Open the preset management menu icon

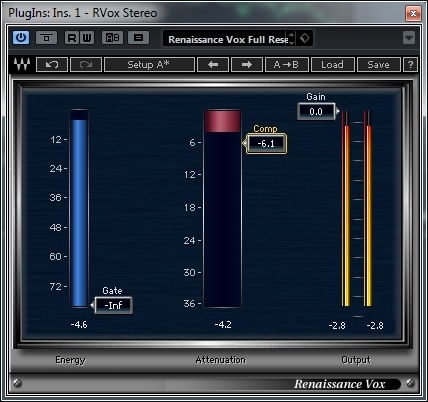click(138, 38)
